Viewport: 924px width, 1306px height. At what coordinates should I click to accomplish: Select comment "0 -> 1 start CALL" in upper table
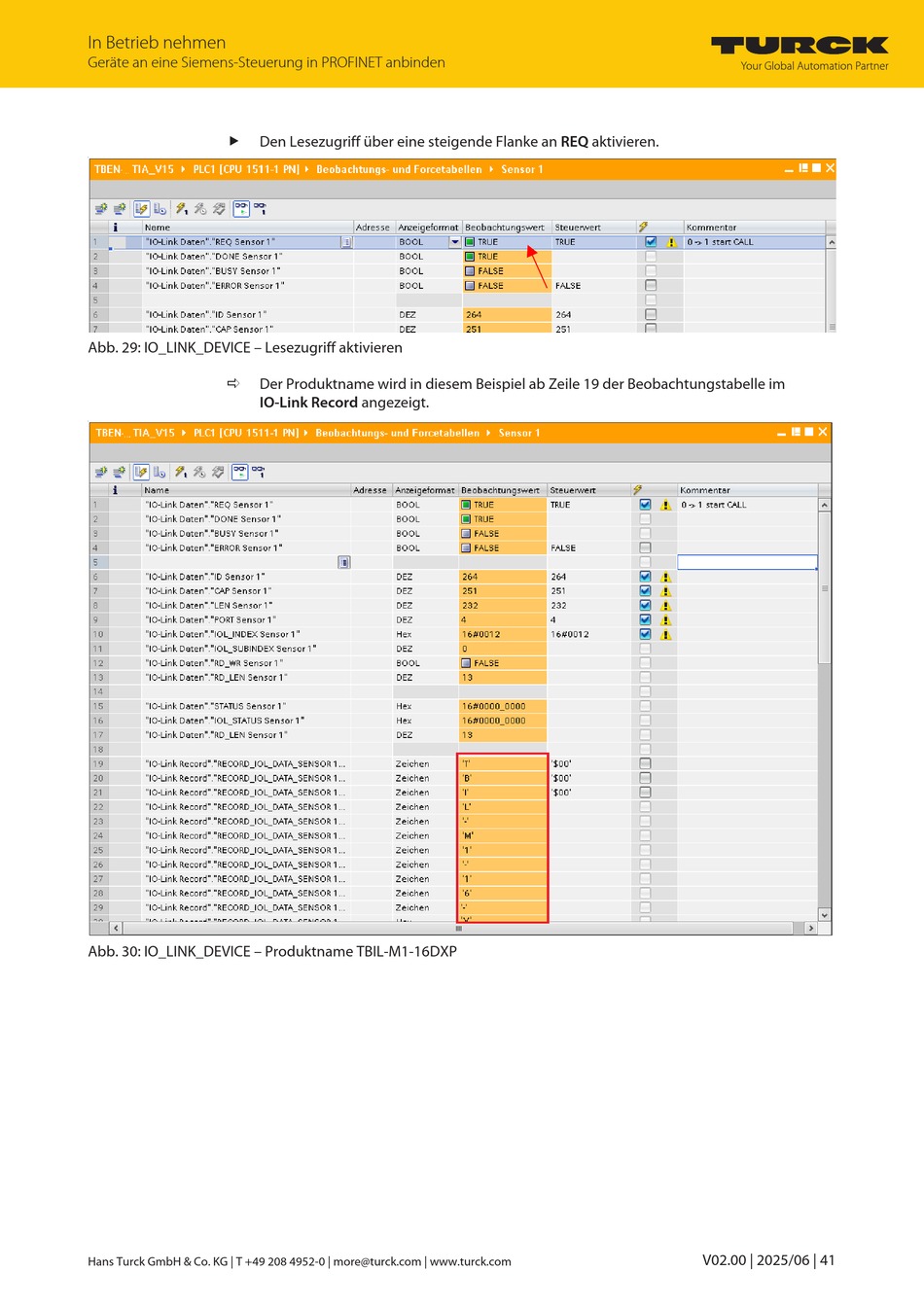pyautogui.click(x=721, y=242)
